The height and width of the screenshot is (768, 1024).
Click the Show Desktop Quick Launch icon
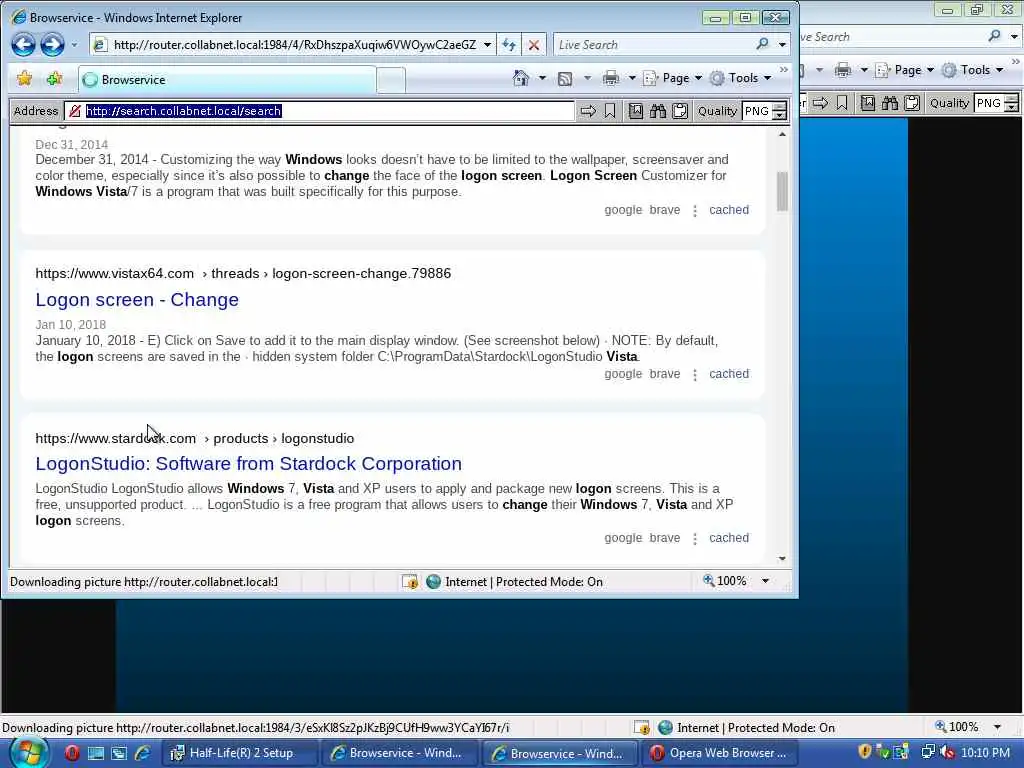point(95,753)
